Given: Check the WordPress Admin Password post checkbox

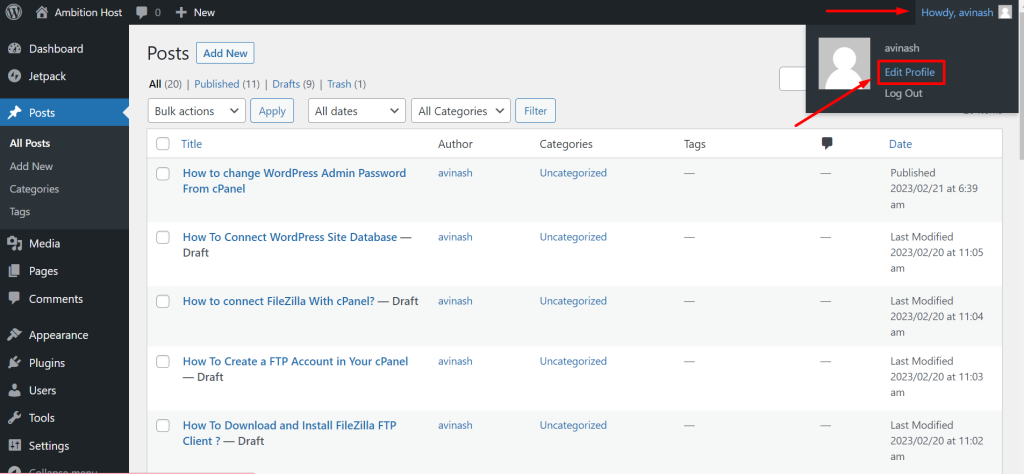Looking at the screenshot, I should tap(163, 174).
